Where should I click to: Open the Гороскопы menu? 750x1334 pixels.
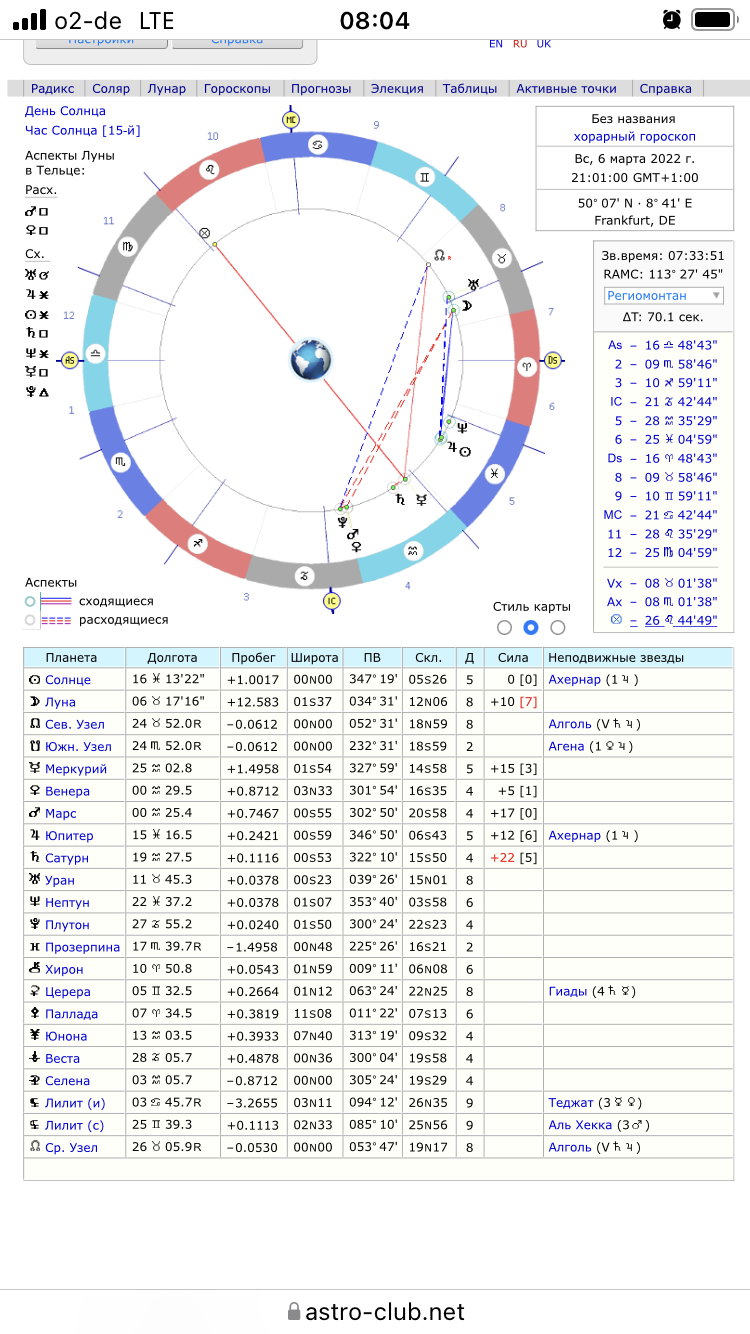[238, 88]
